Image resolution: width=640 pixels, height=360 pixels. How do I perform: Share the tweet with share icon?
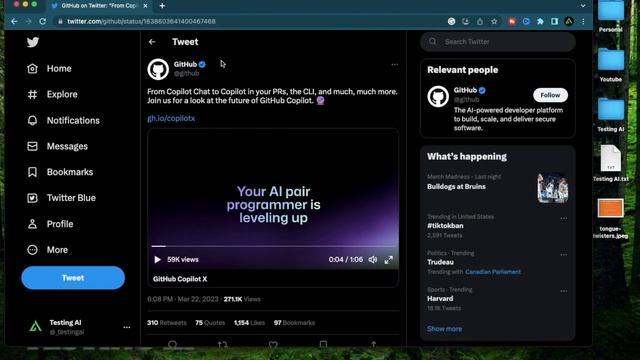[373, 344]
